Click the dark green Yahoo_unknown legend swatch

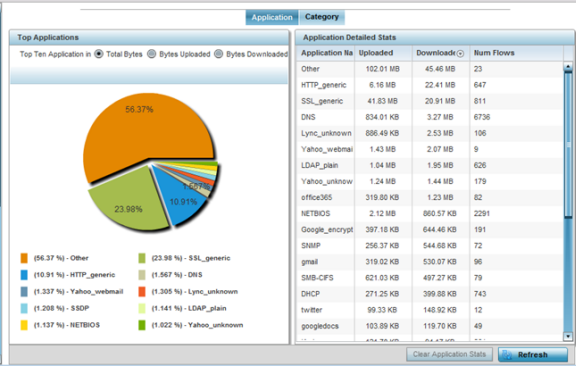[x=142, y=325]
